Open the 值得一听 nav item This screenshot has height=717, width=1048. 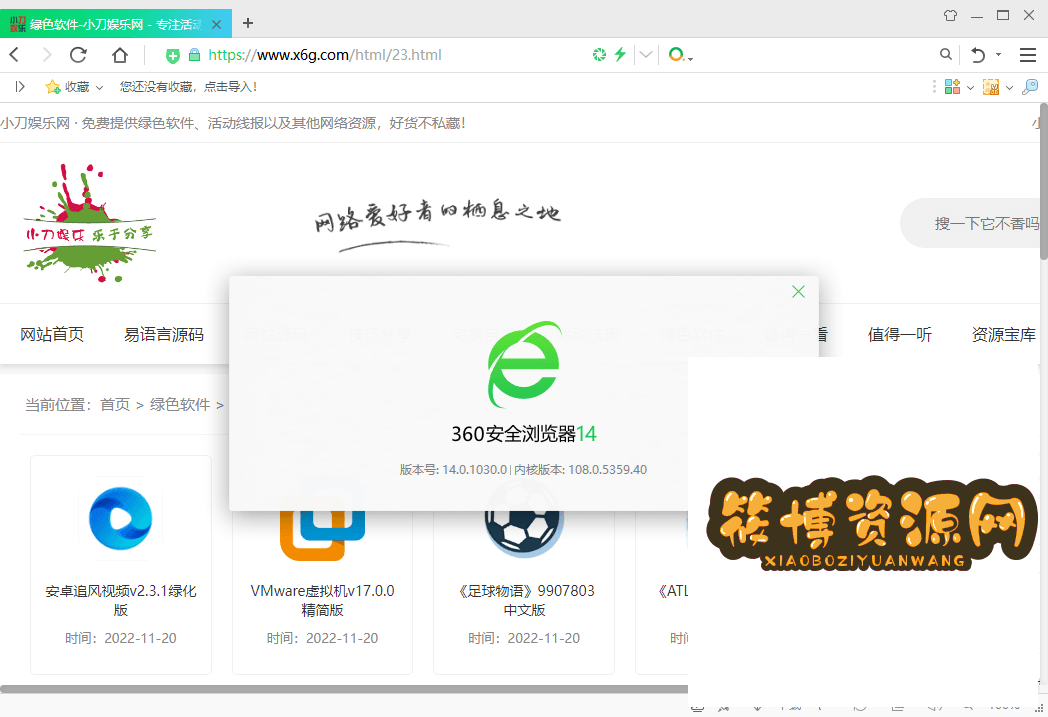[900, 334]
